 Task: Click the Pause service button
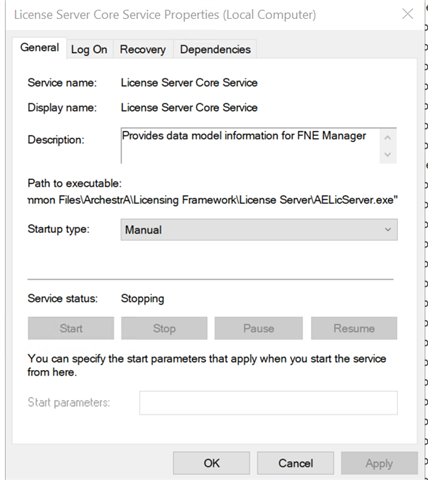259,328
